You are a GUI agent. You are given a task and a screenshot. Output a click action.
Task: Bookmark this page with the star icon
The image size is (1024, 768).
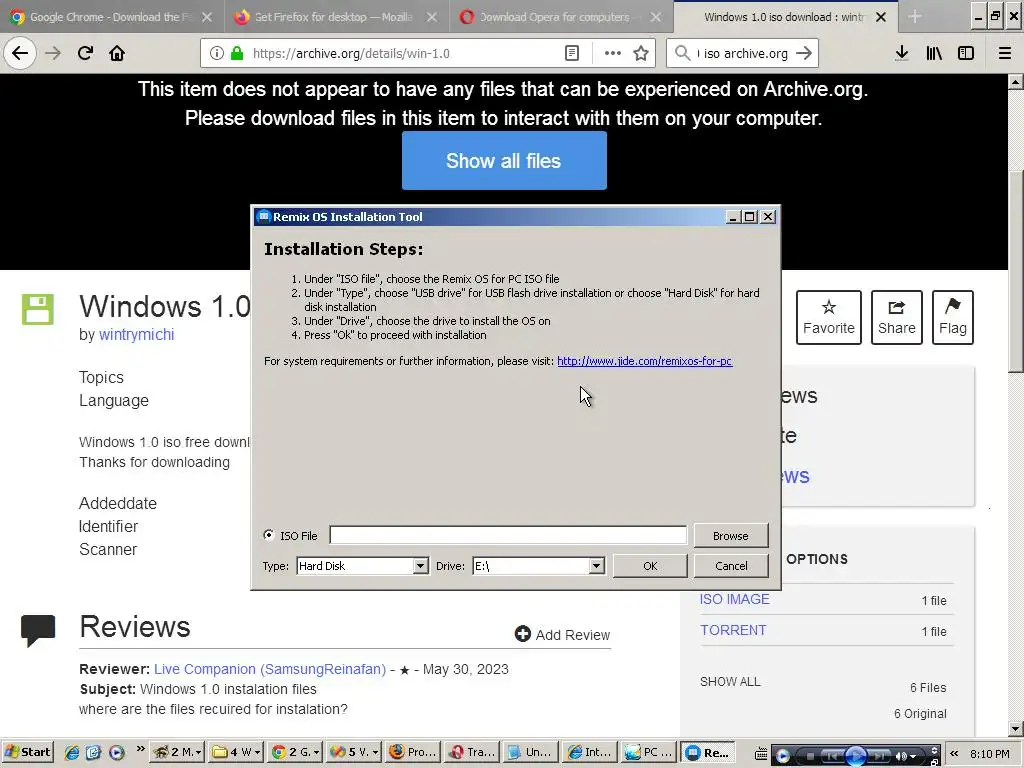(641, 53)
